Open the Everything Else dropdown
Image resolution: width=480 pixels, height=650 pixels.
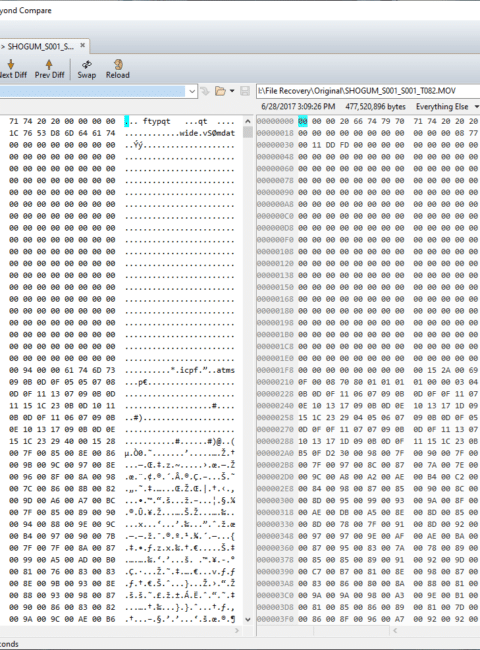(447, 107)
